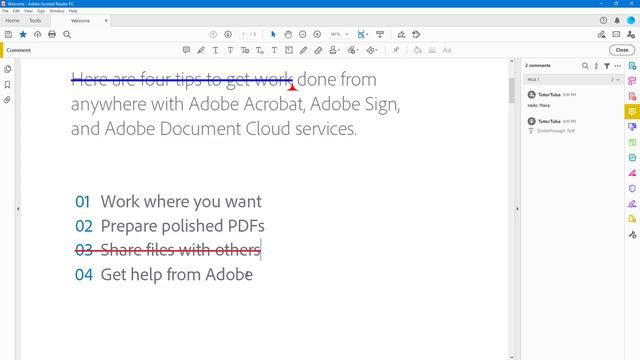
Task: Open the line thickness control
Action: (x=432, y=50)
